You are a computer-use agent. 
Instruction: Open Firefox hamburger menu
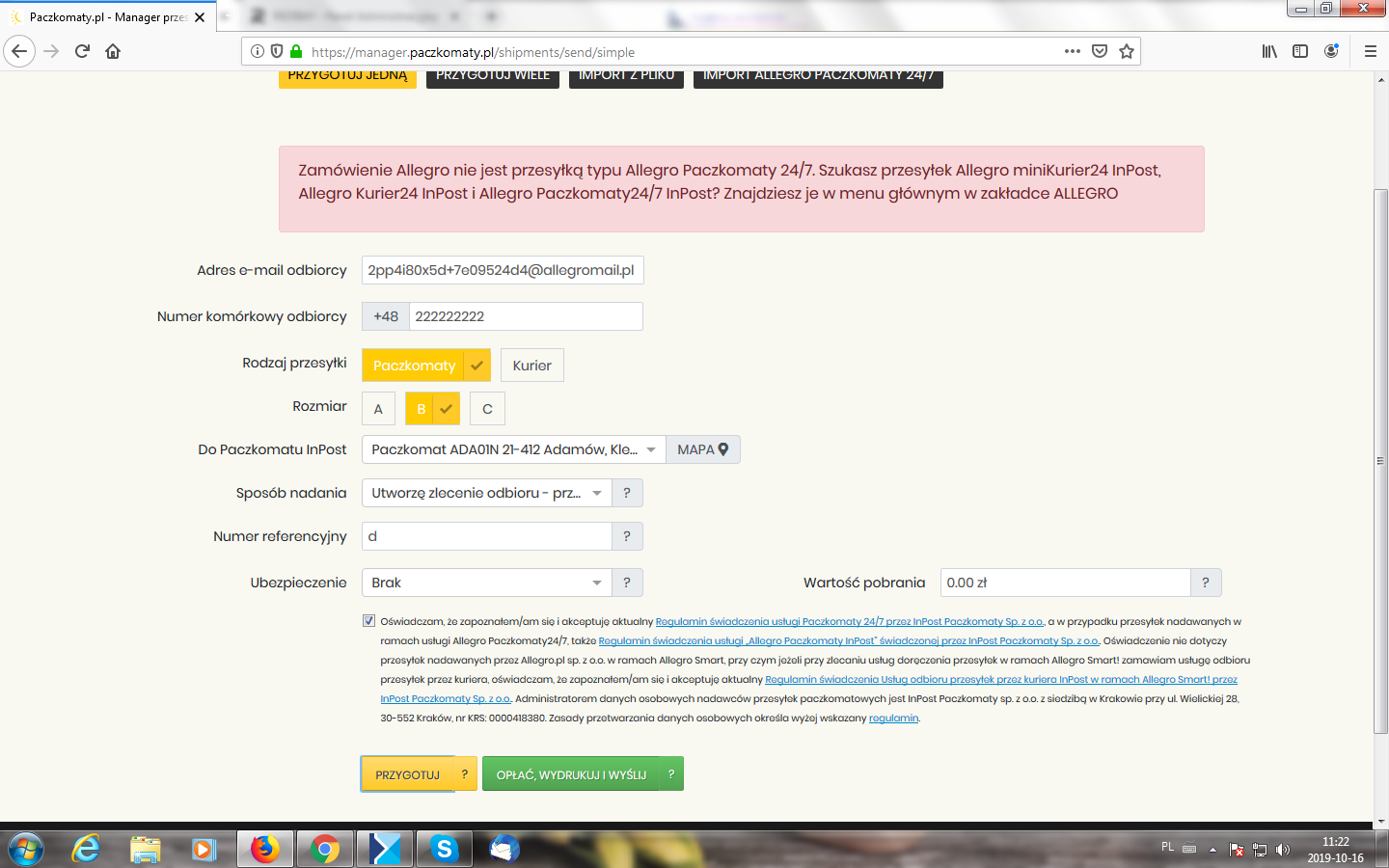[x=1370, y=52]
